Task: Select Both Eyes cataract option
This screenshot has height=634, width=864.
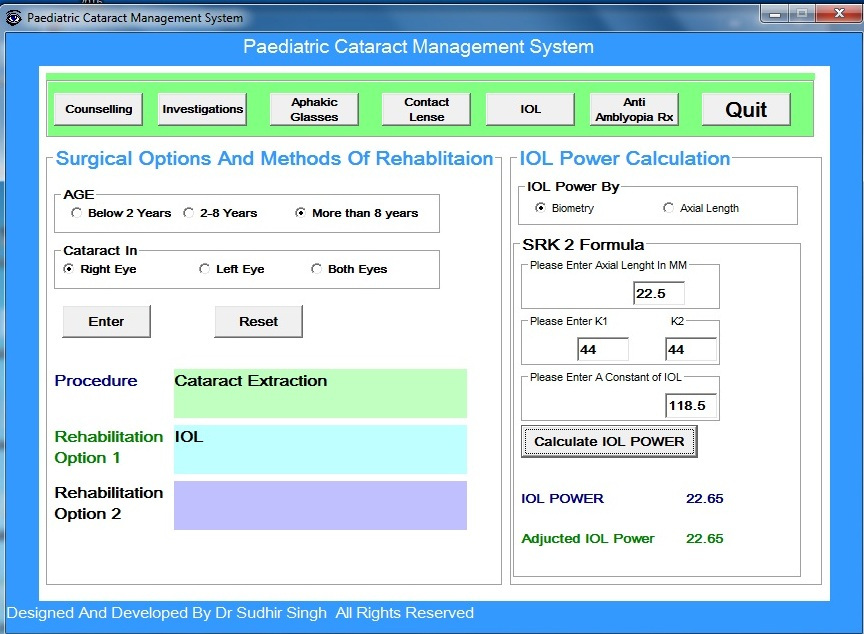Action: click(317, 269)
